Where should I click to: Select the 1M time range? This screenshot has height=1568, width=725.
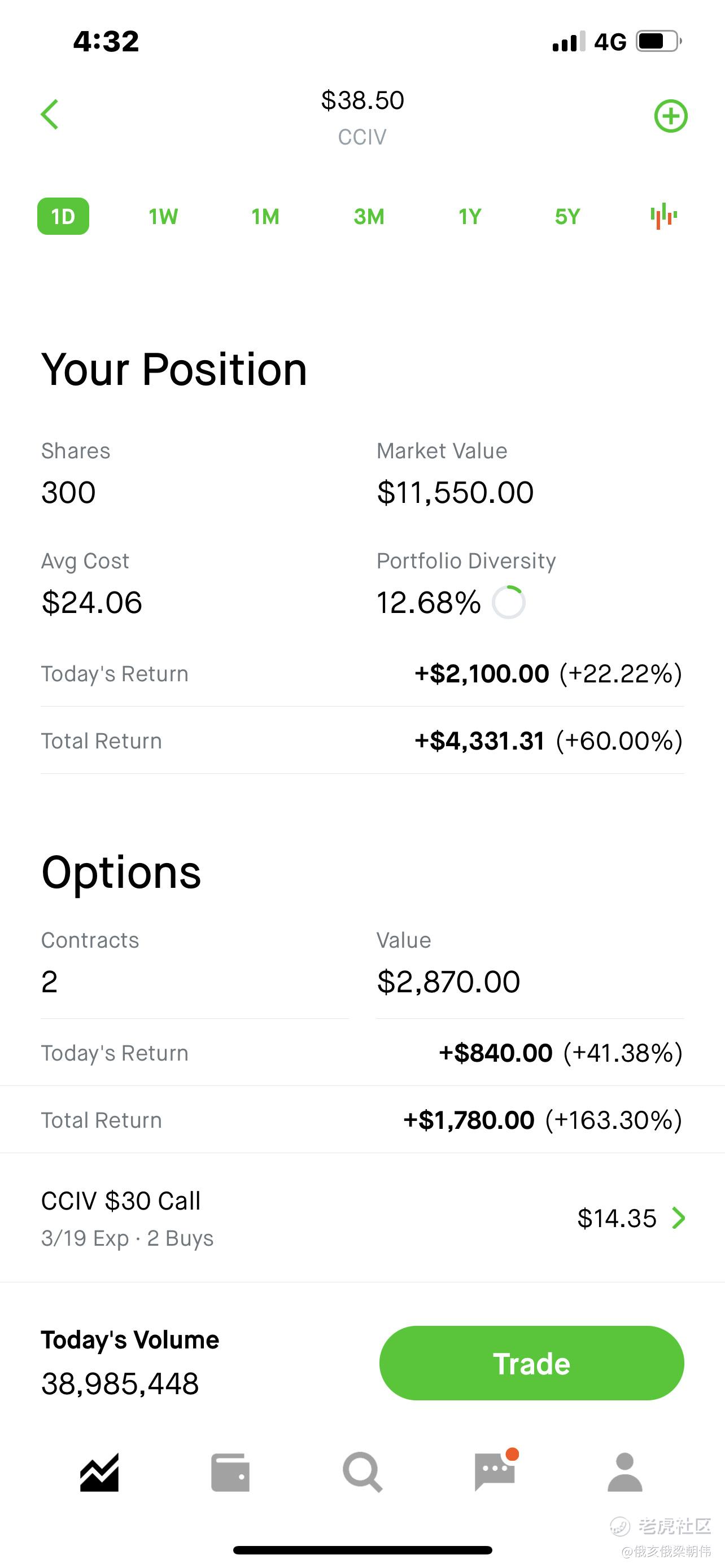coord(265,216)
